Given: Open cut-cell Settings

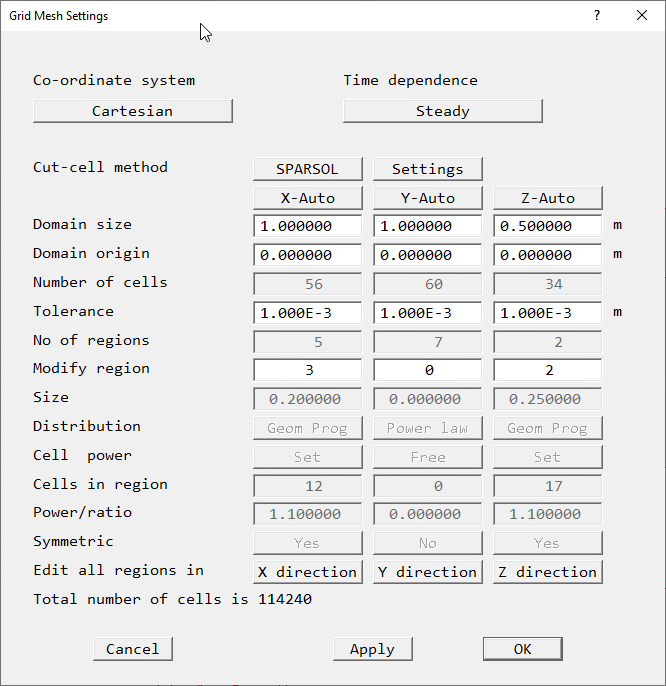Looking at the screenshot, I should [x=427, y=169].
